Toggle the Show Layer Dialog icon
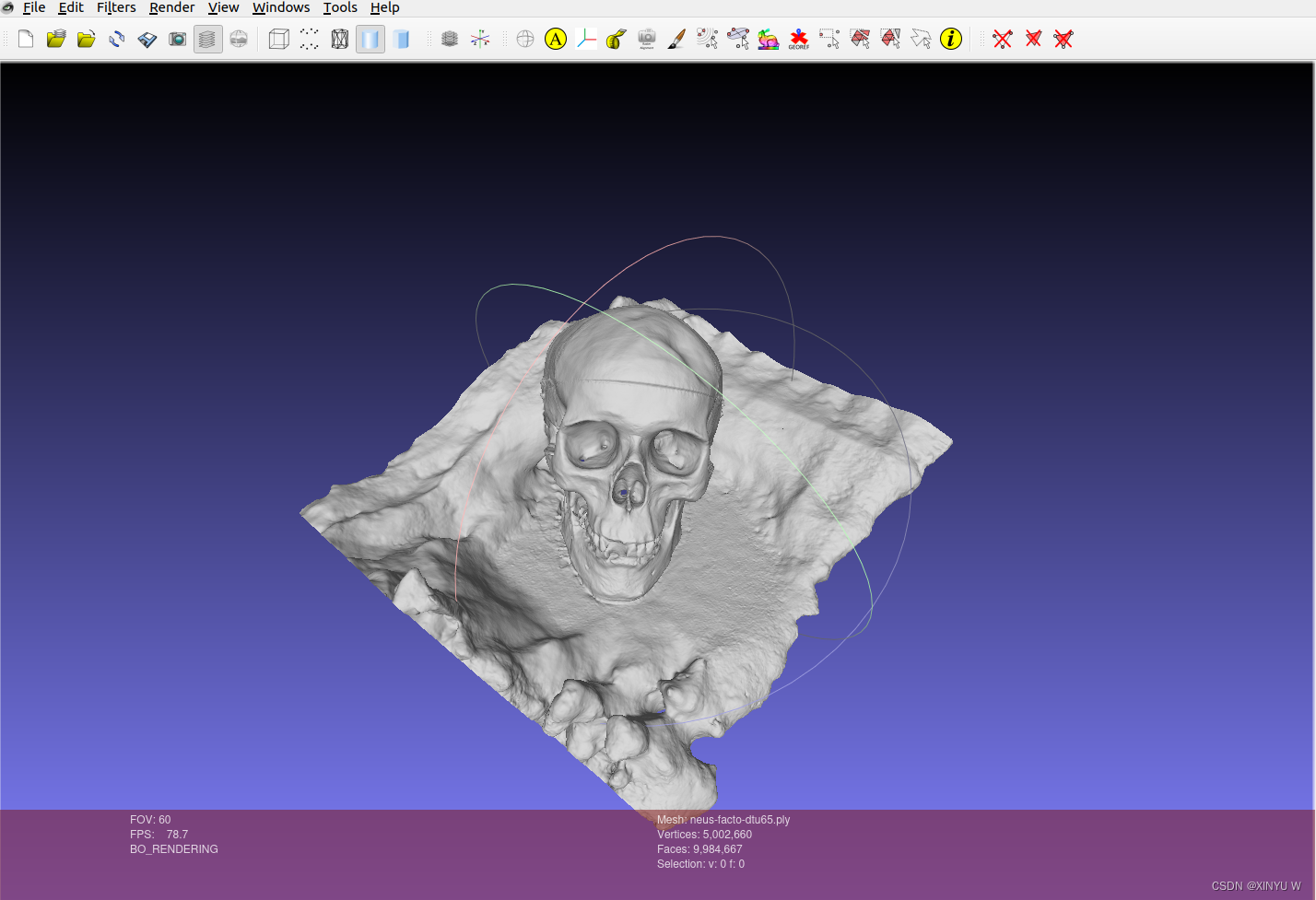This screenshot has height=900, width=1316. point(208,39)
